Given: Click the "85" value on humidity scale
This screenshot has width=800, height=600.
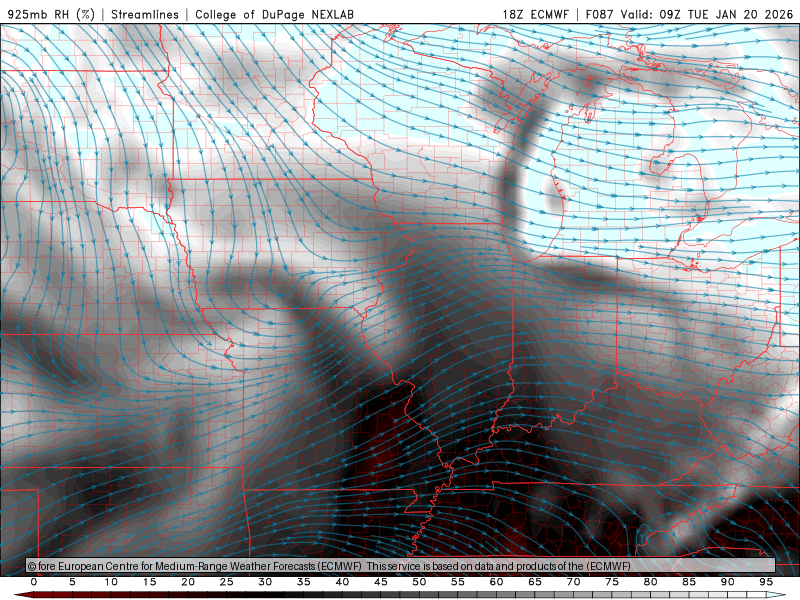Looking at the screenshot, I should pos(689,582).
